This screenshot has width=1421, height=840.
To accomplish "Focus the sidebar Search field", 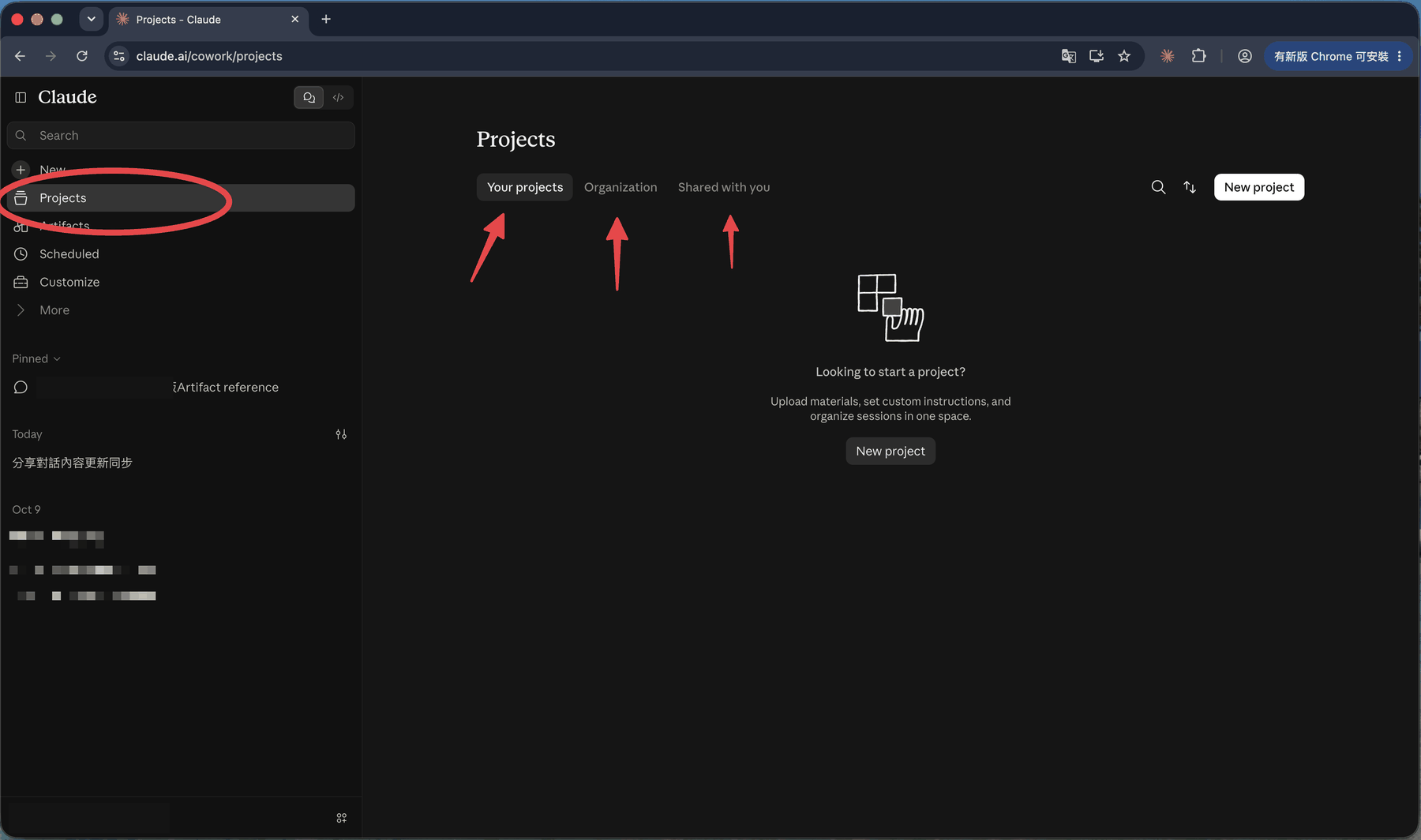I will click(x=181, y=136).
